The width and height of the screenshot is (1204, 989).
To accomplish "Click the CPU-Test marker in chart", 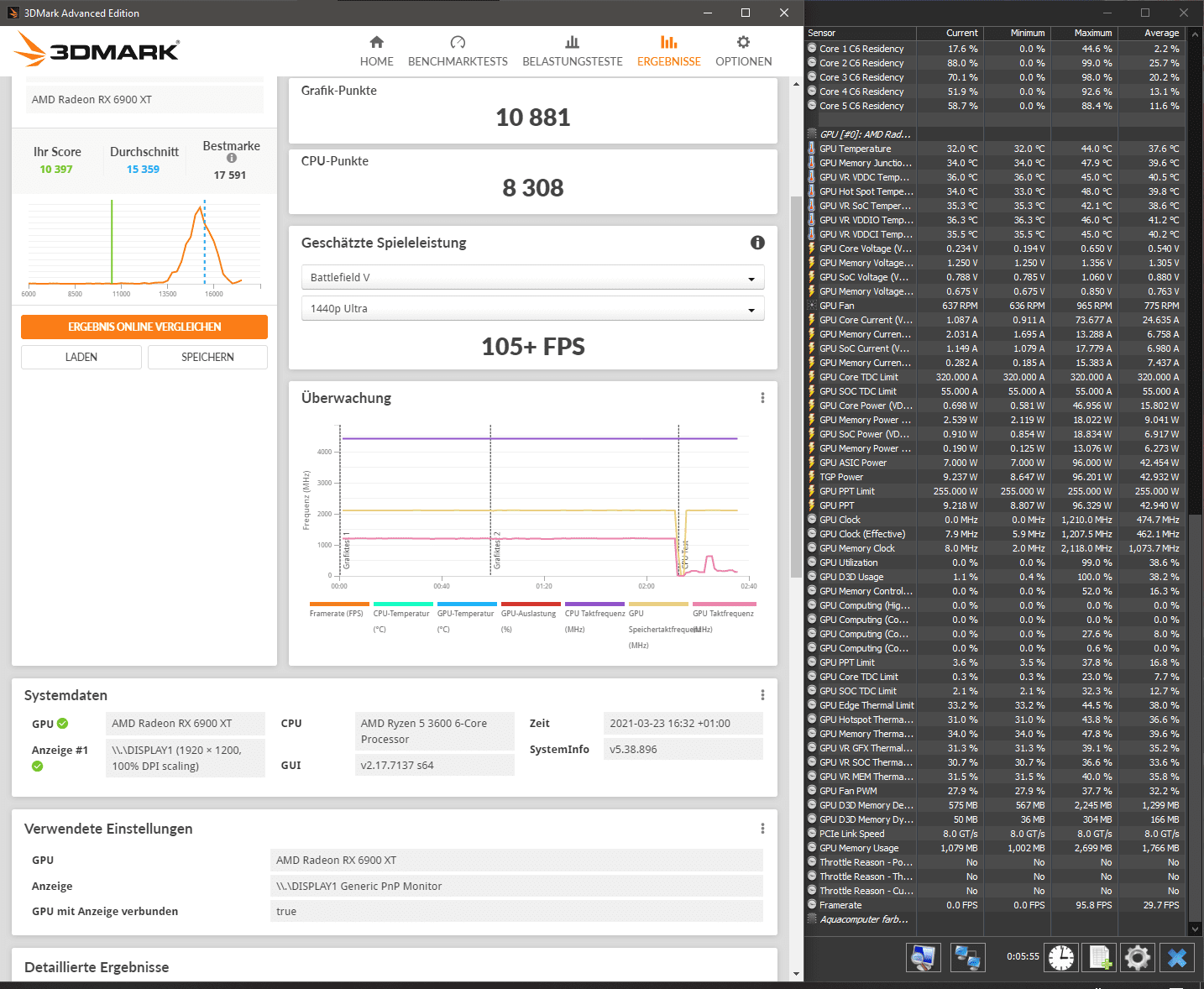I will (x=685, y=556).
